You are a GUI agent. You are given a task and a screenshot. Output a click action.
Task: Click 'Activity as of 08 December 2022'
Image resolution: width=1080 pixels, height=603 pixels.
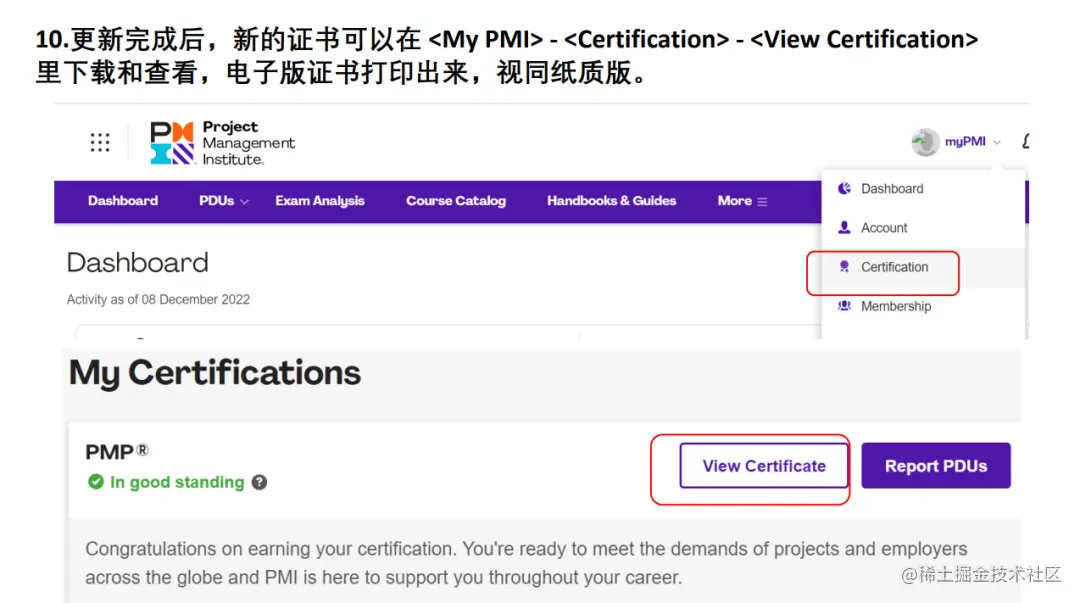(158, 300)
